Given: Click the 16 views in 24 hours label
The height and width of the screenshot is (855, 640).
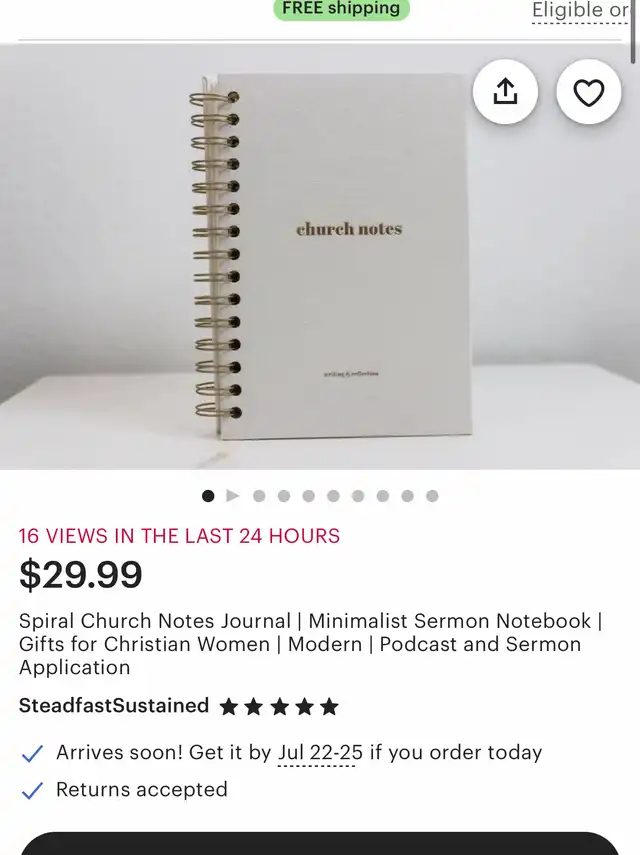Looking at the screenshot, I should 179,536.
